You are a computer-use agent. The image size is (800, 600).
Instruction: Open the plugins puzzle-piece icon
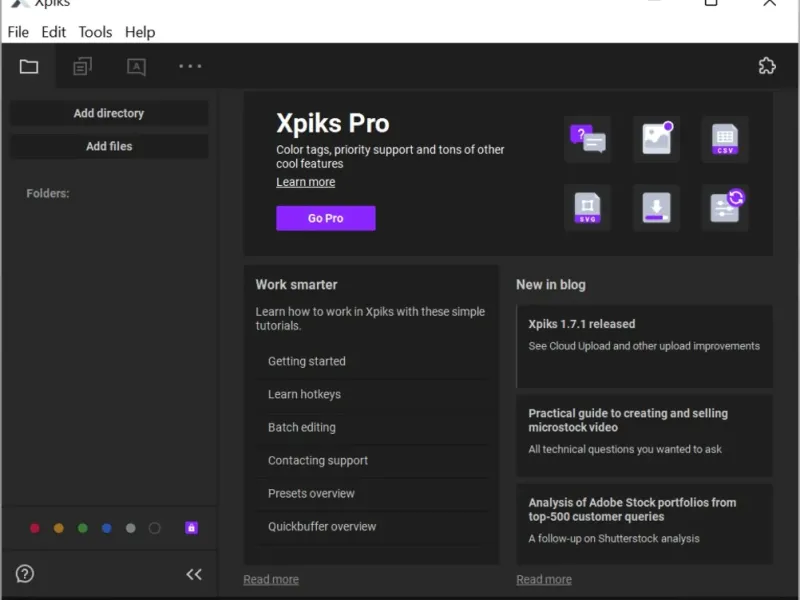tap(767, 66)
